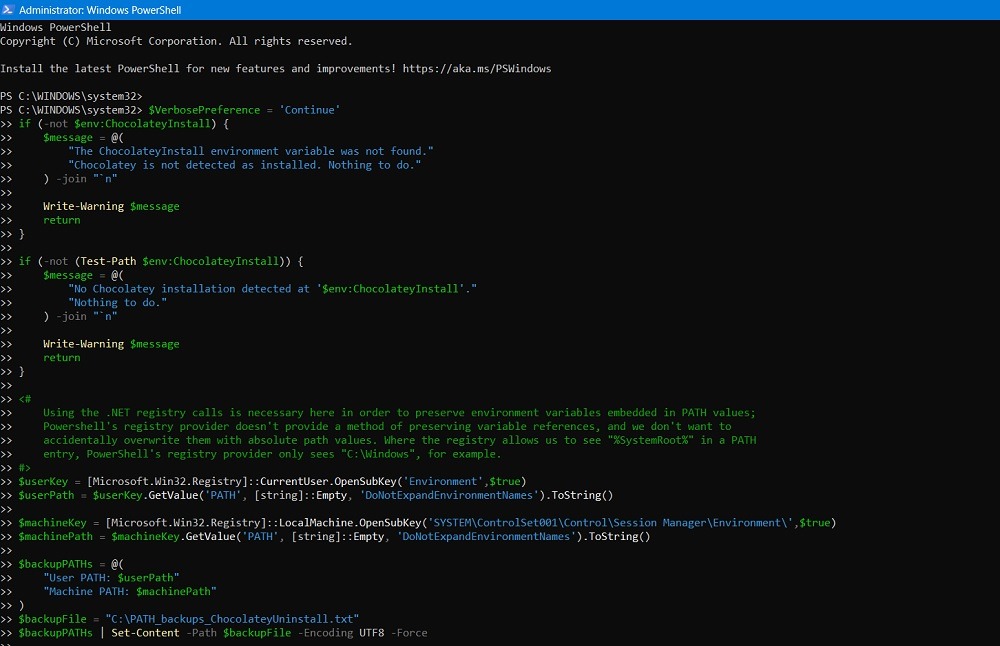
Task: Click the Copyright Microsoft Corporation line
Action: pos(180,41)
